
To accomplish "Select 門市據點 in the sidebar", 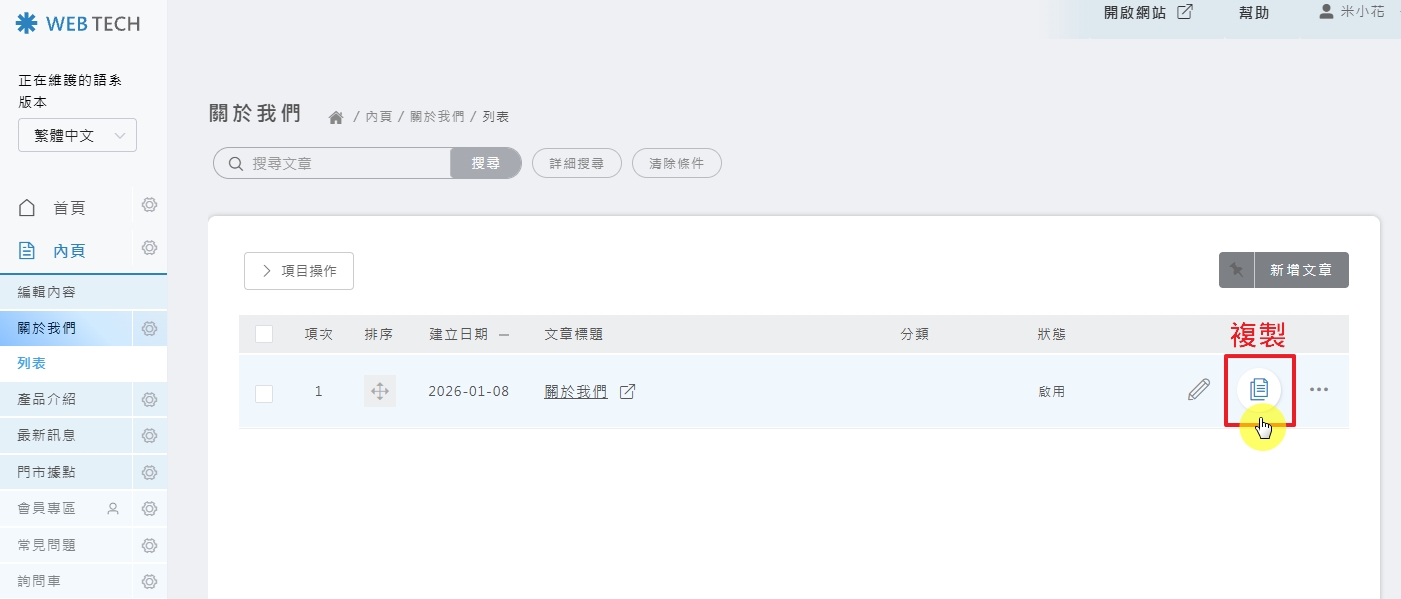I will pyautogui.click(x=47, y=472).
